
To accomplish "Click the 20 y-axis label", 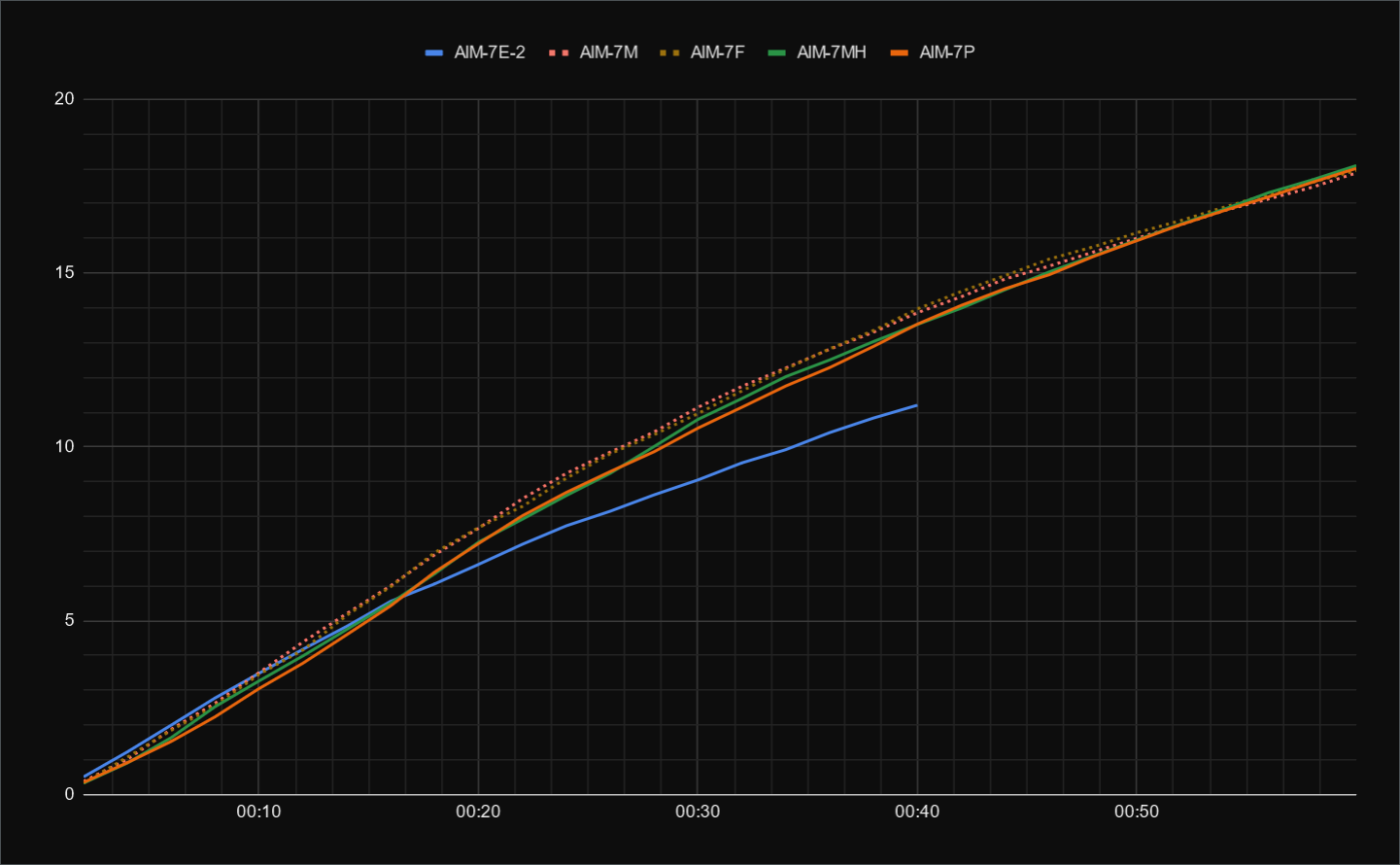I will [64, 99].
